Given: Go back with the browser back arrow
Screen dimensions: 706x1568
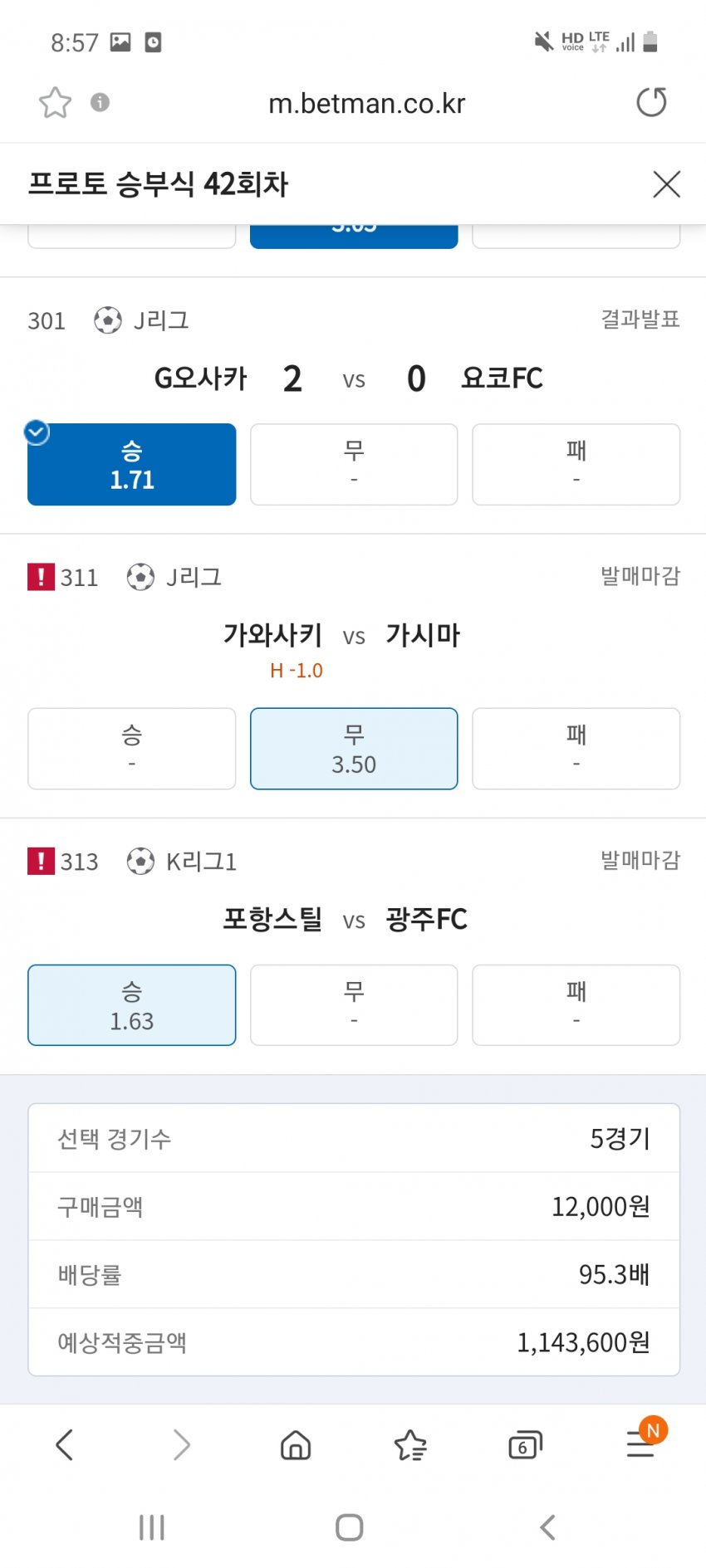Looking at the screenshot, I should pos(65,1445).
